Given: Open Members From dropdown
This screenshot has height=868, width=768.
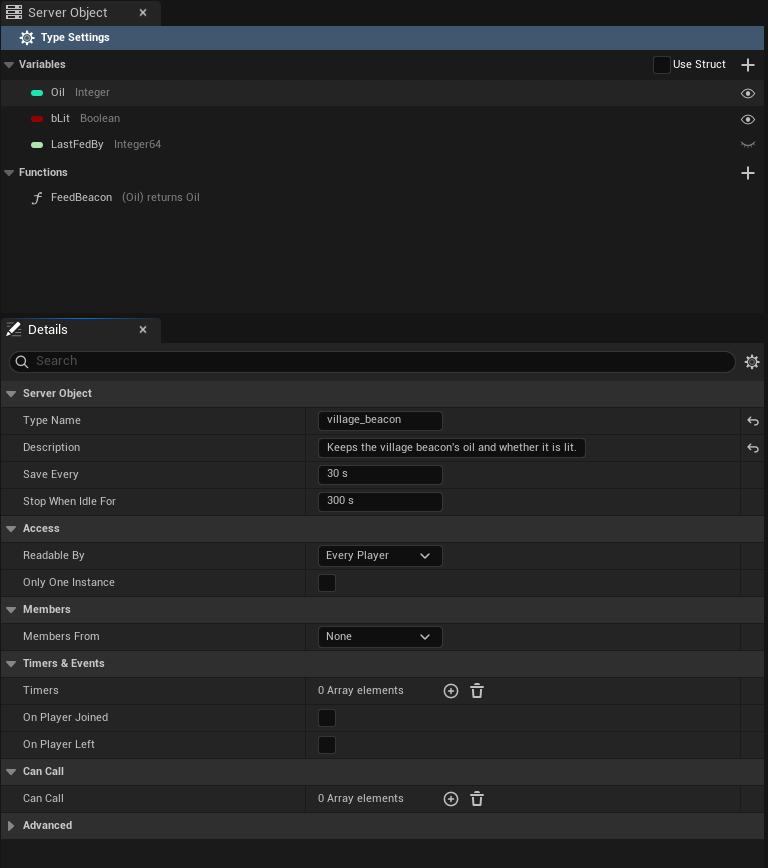Looking at the screenshot, I should [x=380, y=637].
